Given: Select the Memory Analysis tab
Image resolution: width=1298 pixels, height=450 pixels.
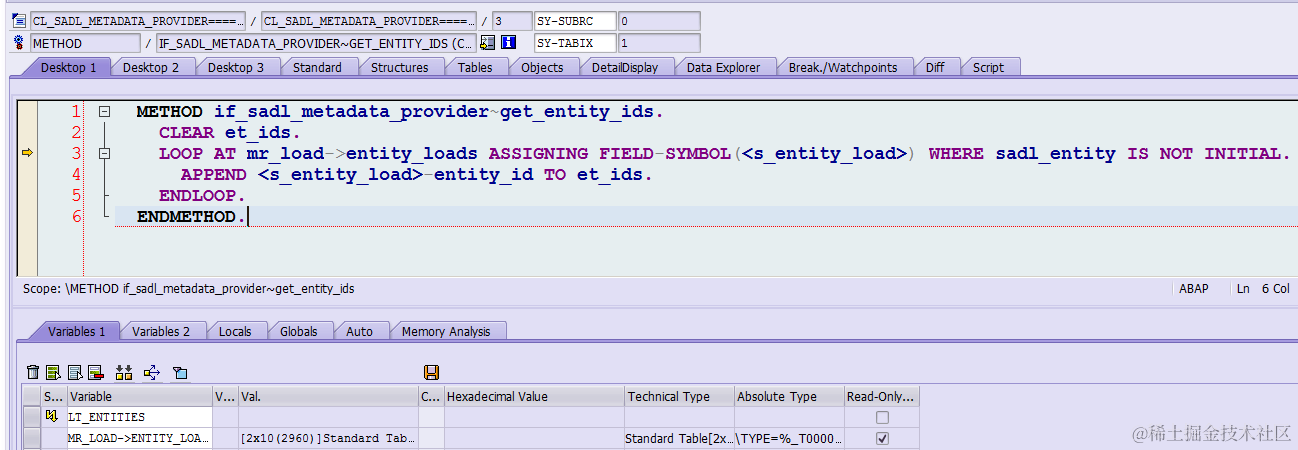Looking at the screenshot, I should [x=446, y=331].
